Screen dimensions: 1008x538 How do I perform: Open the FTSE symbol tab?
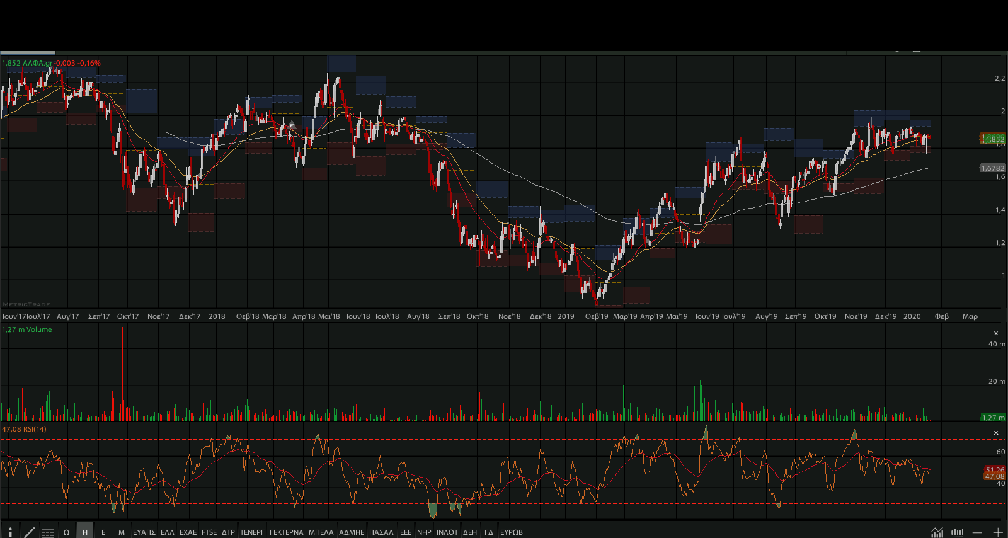tap(209, 532)
